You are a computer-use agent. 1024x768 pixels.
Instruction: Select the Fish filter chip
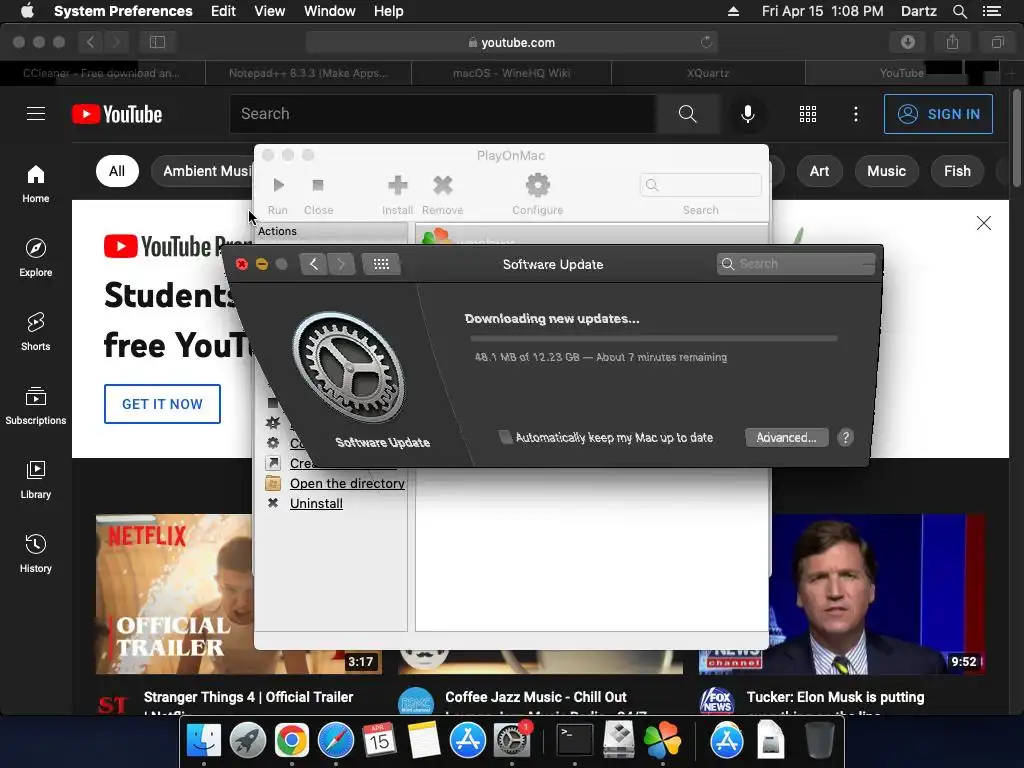pos(957,171)
